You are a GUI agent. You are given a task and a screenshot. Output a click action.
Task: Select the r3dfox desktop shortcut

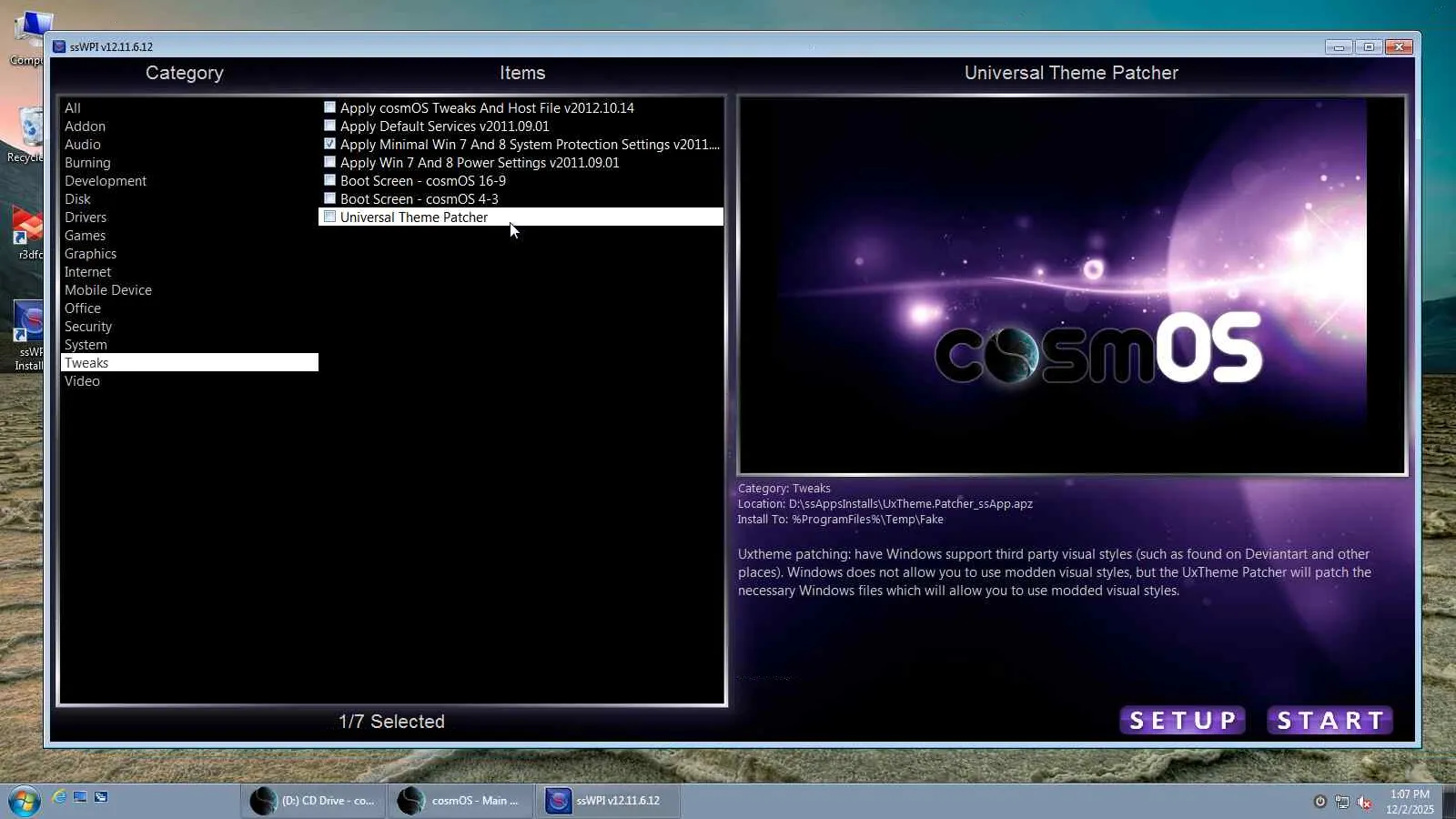click(27, 233)
